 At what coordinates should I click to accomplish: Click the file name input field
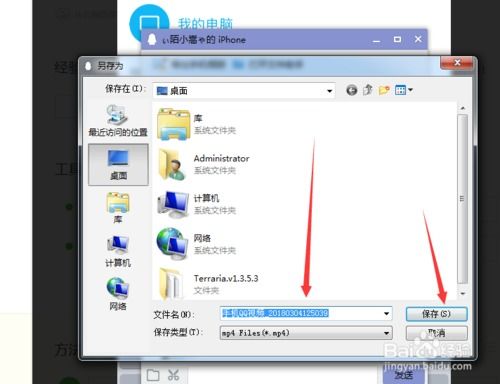[301, 313]
